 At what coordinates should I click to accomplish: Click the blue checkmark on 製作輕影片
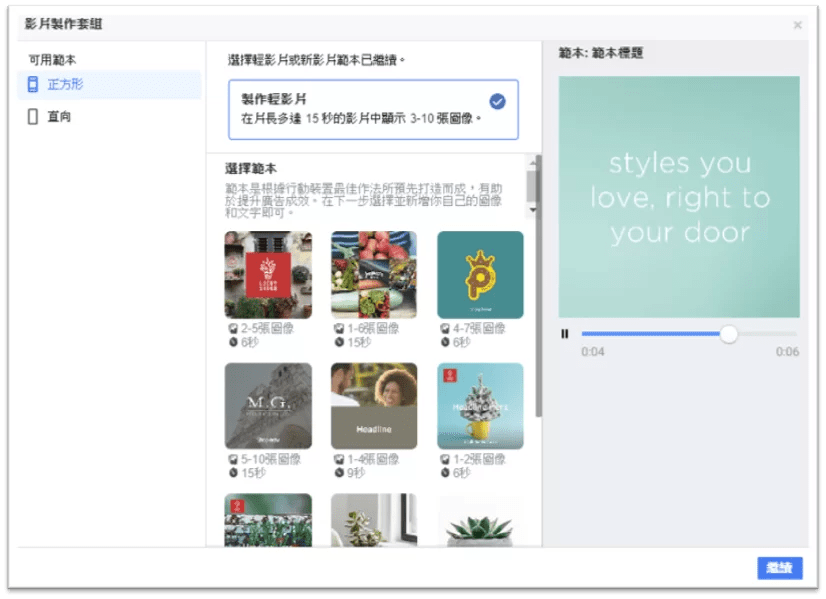coord(497,101)
